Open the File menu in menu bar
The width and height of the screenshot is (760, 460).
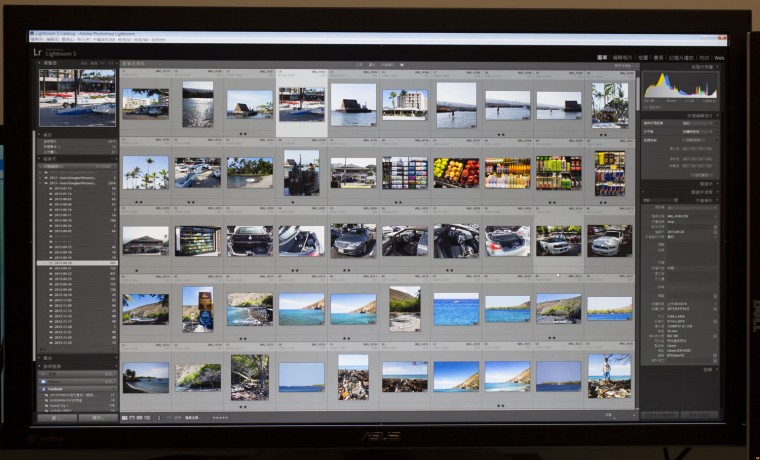click(x=36, y=40)
